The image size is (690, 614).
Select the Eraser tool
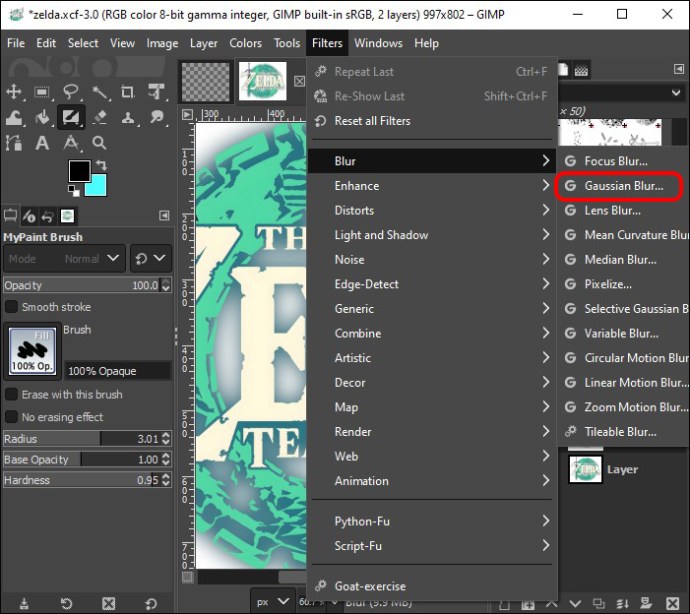point(100,118)
